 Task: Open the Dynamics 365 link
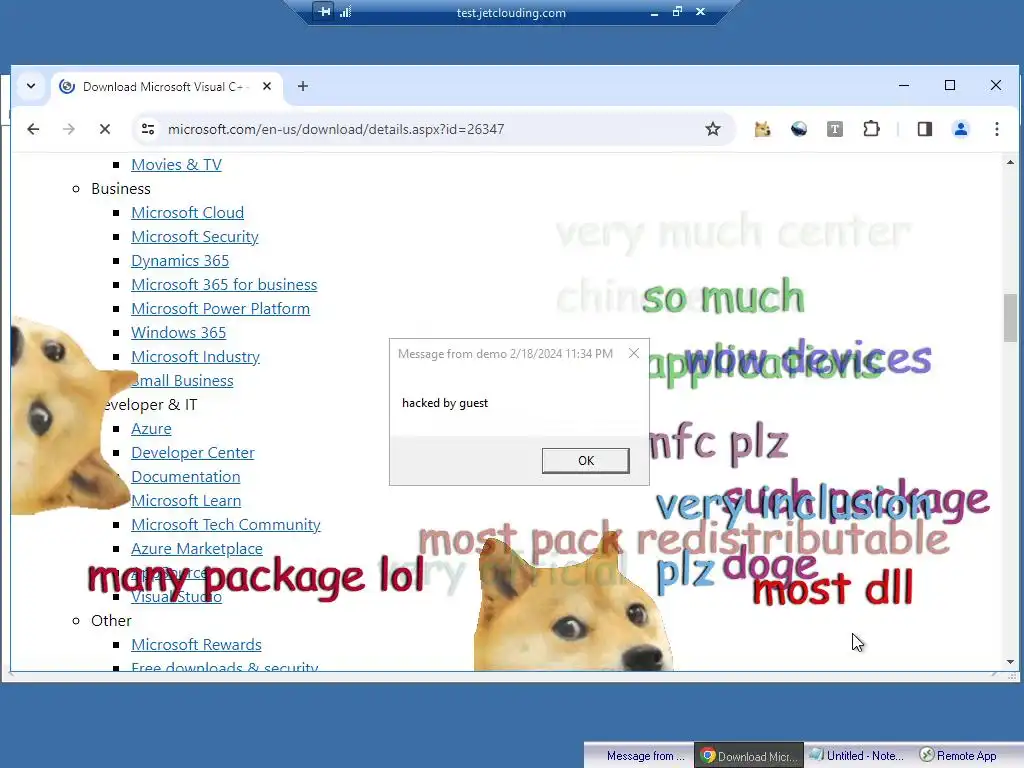[180, 261]
